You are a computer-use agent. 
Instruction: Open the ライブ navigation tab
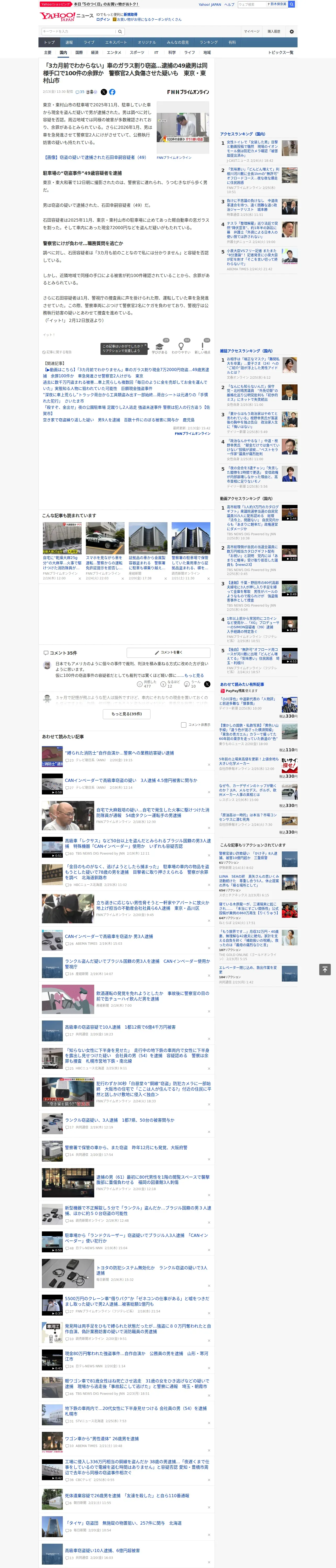89,43
